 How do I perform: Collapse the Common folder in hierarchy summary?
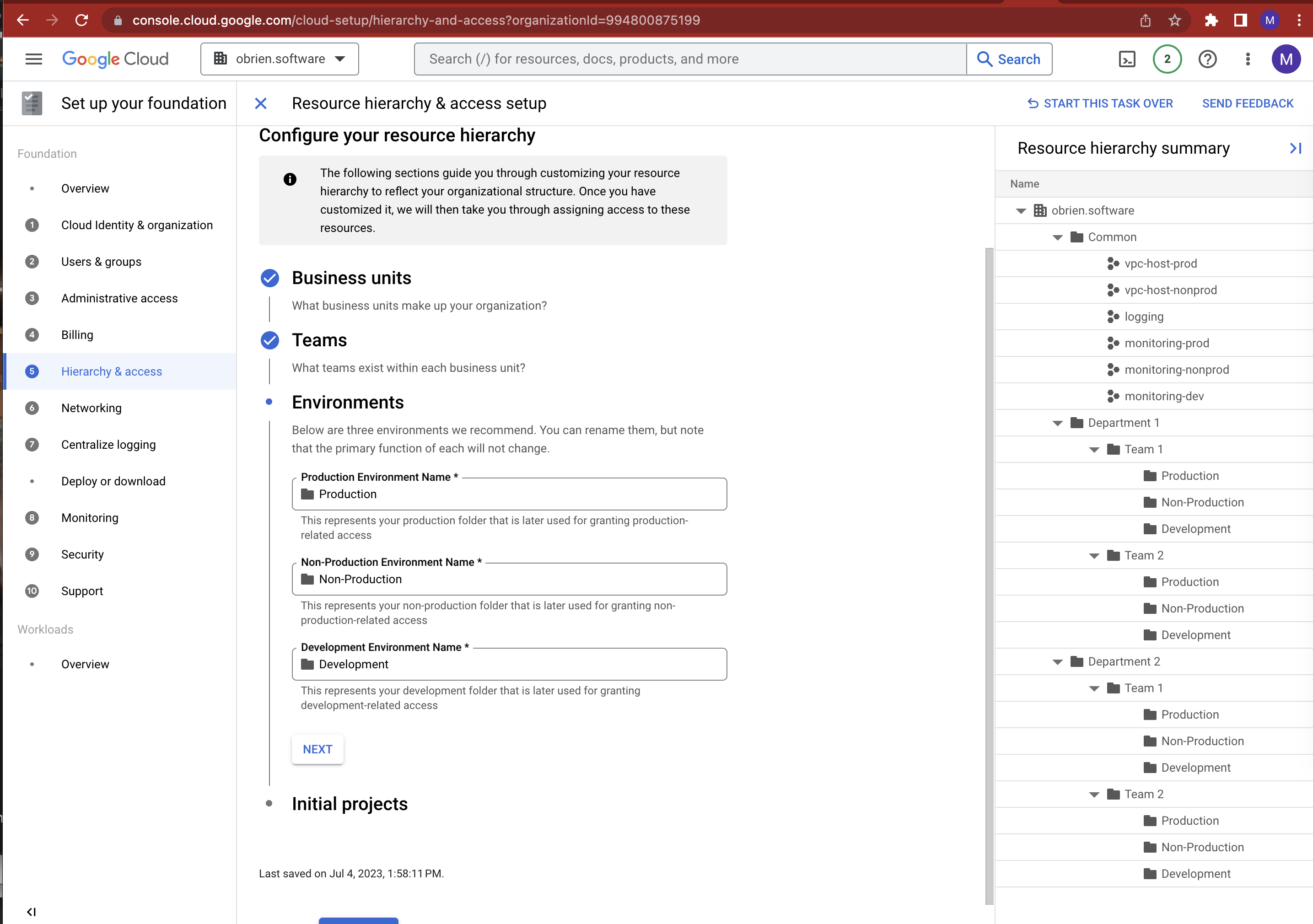(x=1057, y=237)
